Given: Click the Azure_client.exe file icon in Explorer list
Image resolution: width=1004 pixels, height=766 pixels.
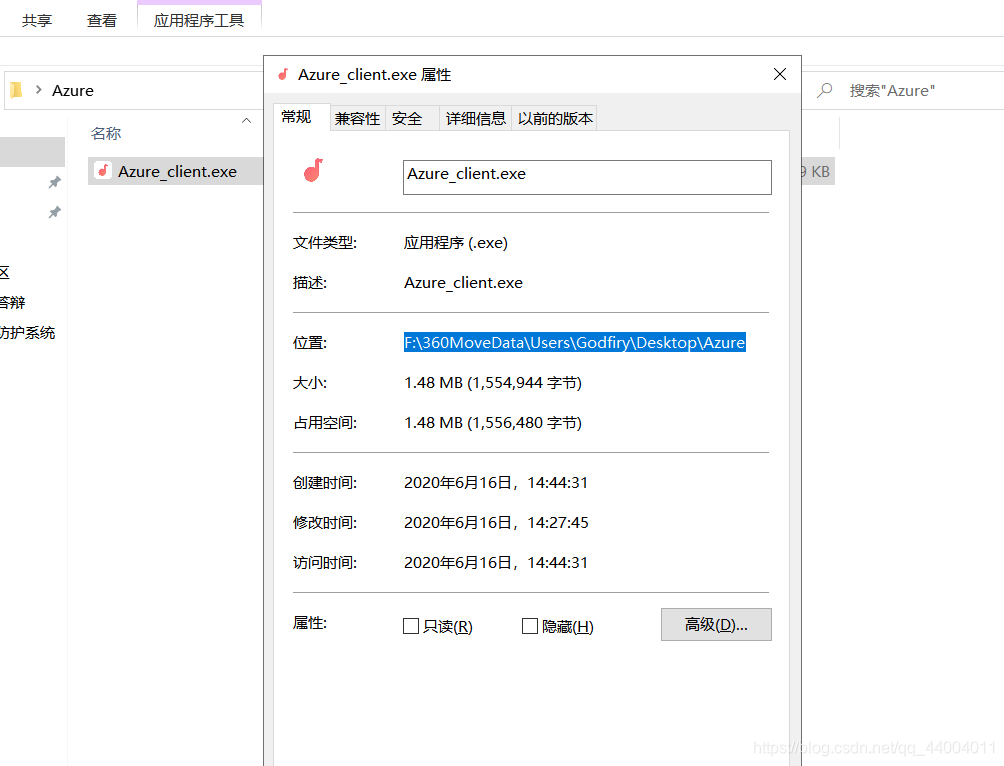Looking at the screenshot, I should 102,171.
